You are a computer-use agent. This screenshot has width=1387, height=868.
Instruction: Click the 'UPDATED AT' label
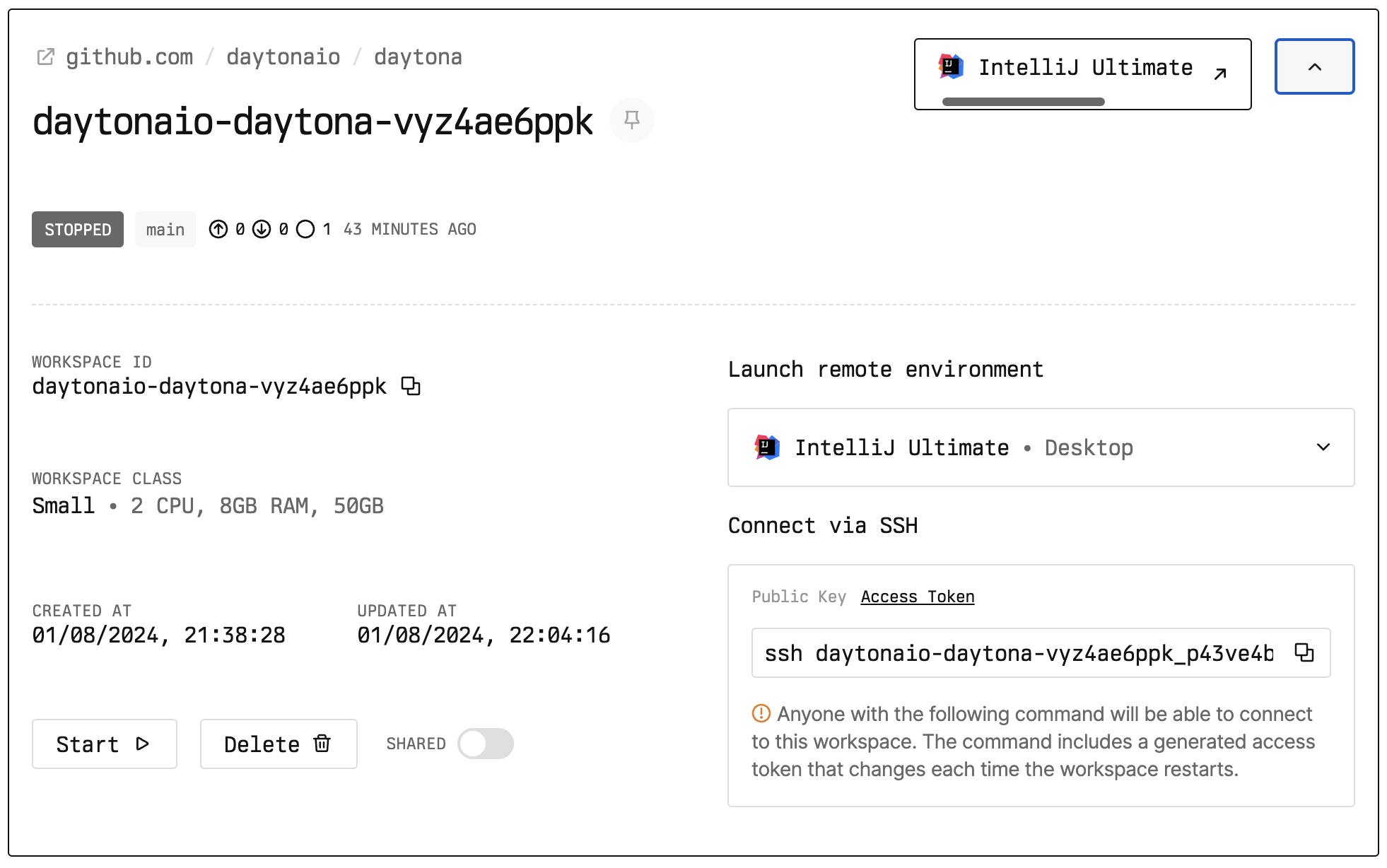point(407,611)
